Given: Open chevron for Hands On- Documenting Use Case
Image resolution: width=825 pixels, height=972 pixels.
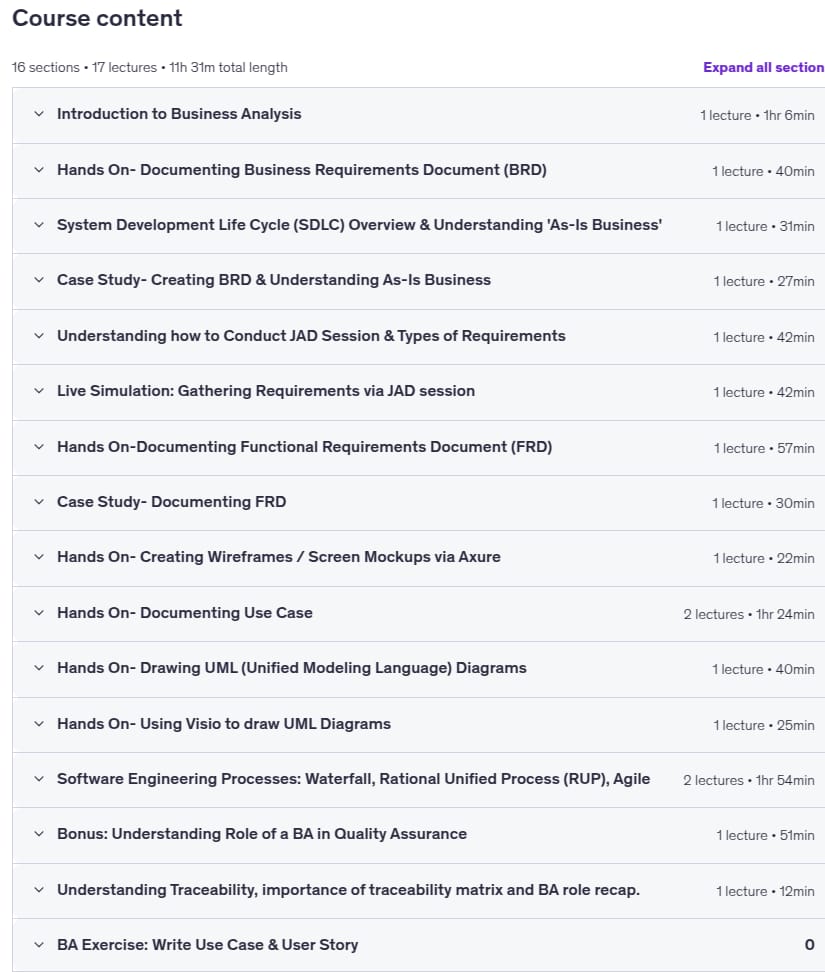Looking at the screenshot, I should [x=39, y=613].
